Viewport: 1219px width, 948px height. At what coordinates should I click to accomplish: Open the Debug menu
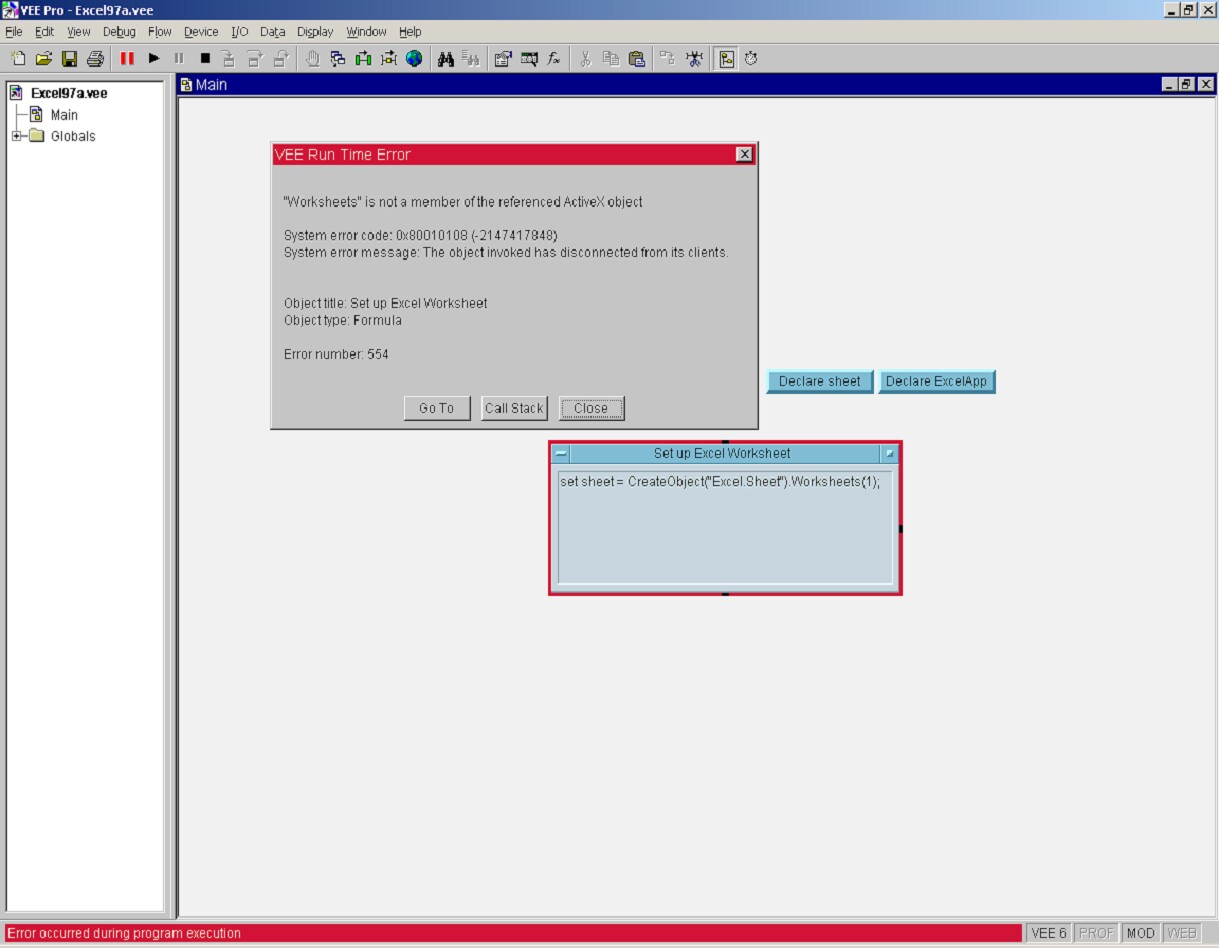coord(119,32)
